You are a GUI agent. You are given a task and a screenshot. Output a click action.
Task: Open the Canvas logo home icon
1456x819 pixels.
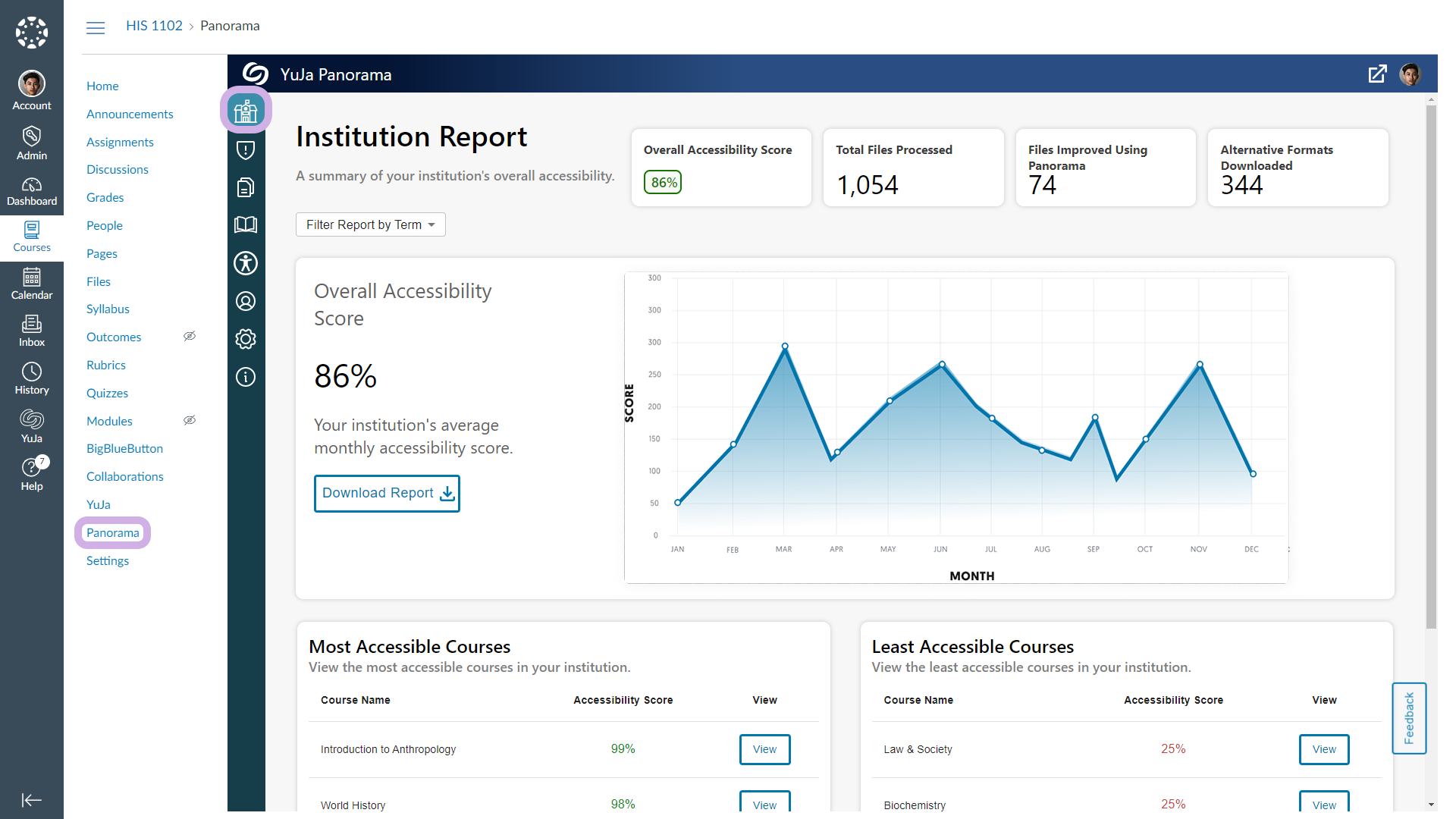[x=32, y=32]
